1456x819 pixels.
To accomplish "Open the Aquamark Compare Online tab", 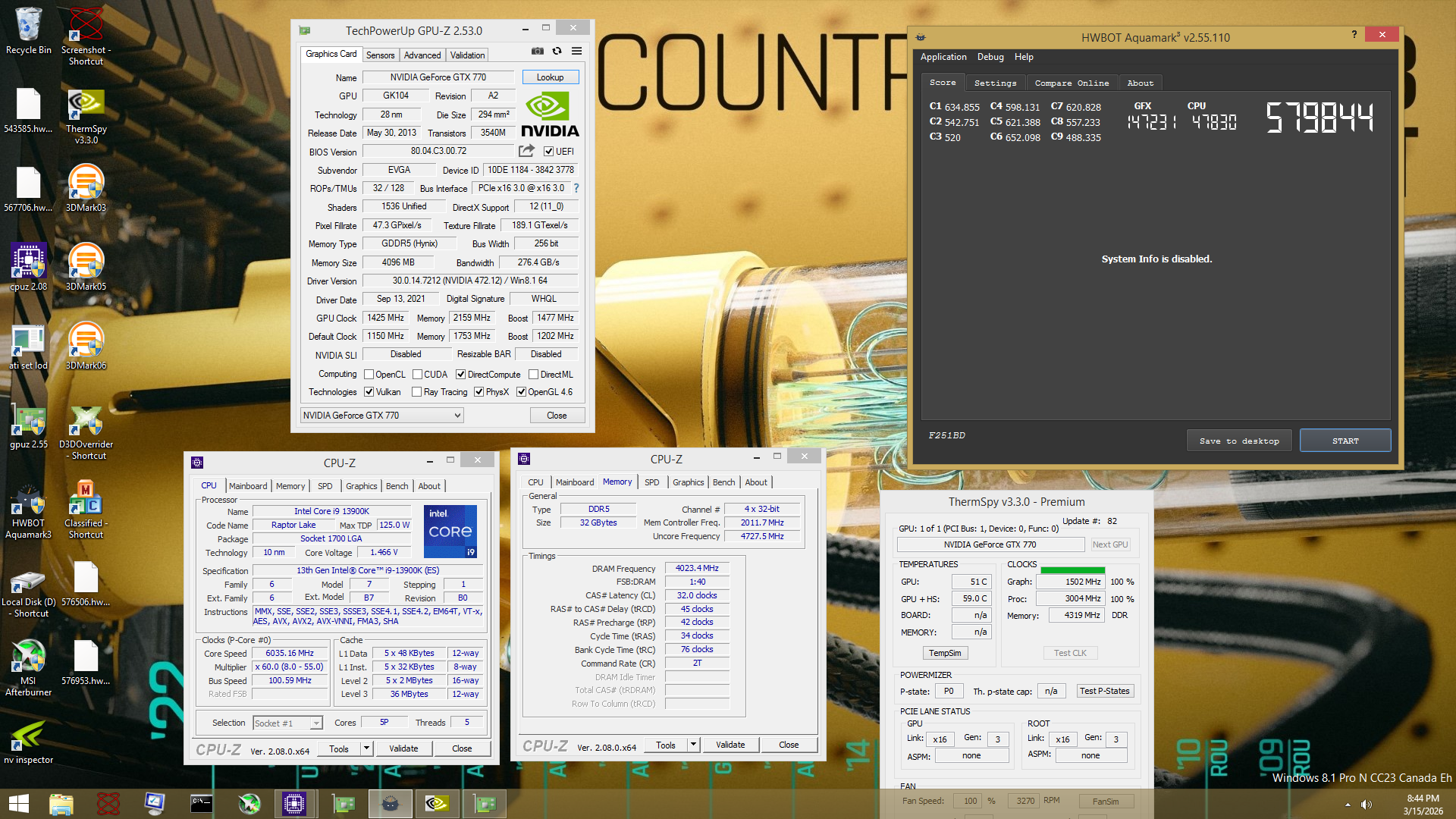I will 1072,83.
